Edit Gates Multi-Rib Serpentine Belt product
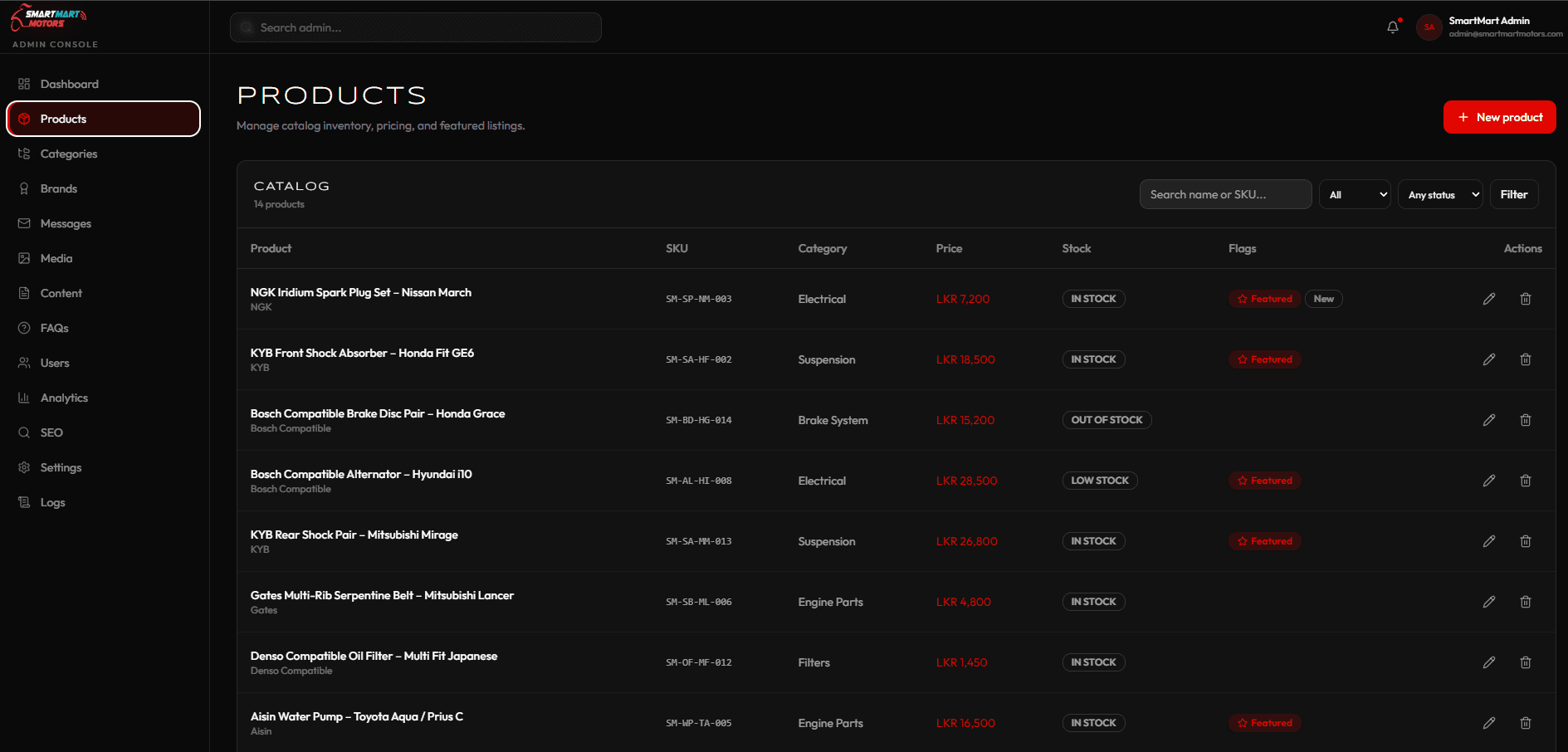This screenshot has width=1568, height=752. pyautogui.click(x=1489, y=602)
